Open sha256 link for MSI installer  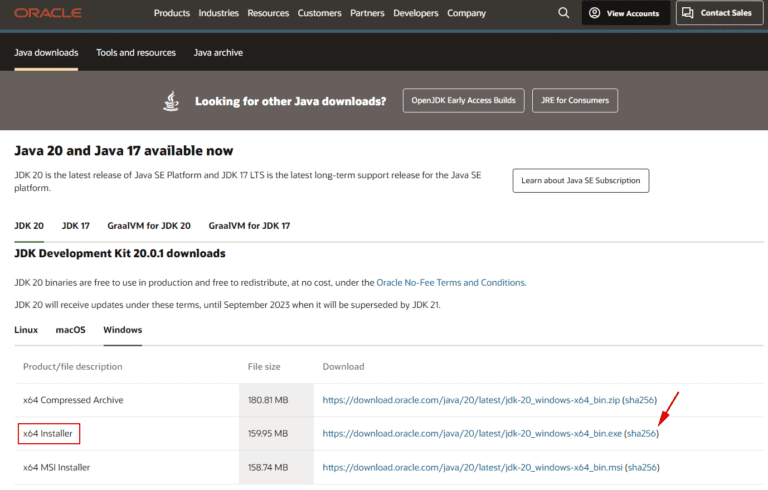641,467
